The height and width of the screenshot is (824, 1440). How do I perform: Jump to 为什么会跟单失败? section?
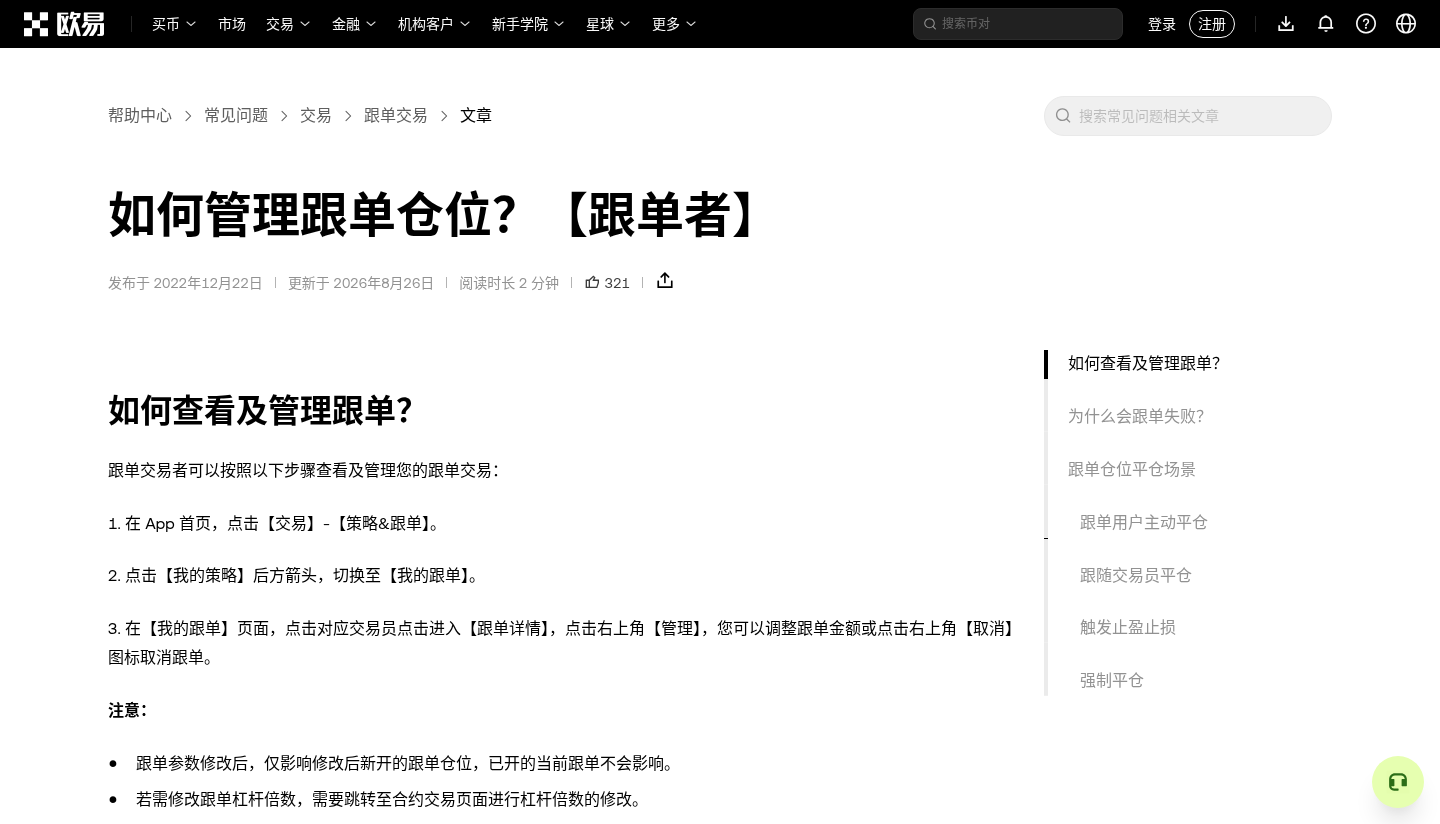point(1136,416)
